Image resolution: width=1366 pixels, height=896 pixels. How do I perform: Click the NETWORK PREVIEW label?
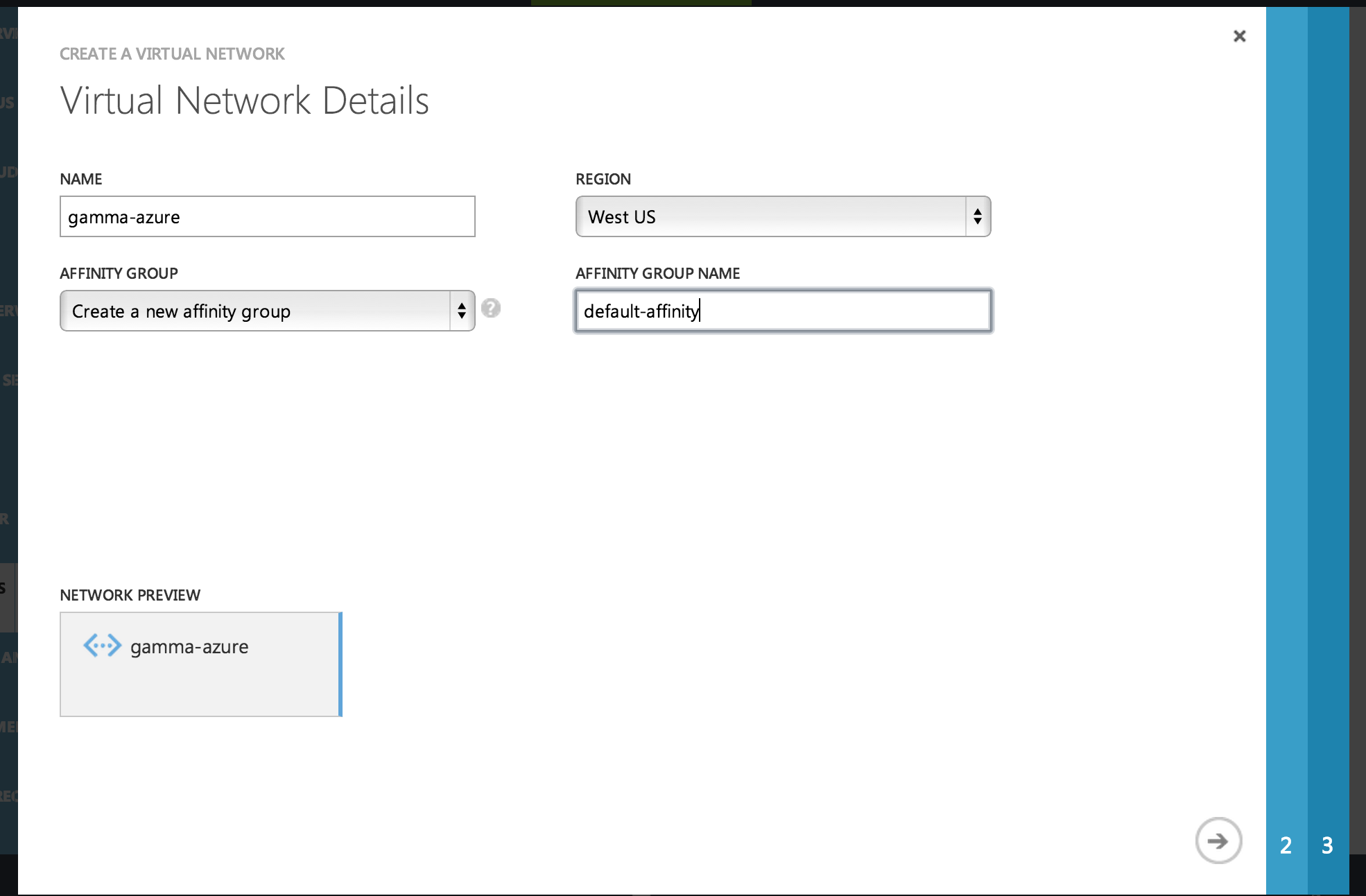[130, 595]
